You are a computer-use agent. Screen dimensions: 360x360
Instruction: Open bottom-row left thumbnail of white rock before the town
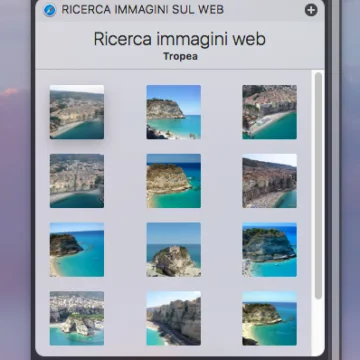click(77, 318)
